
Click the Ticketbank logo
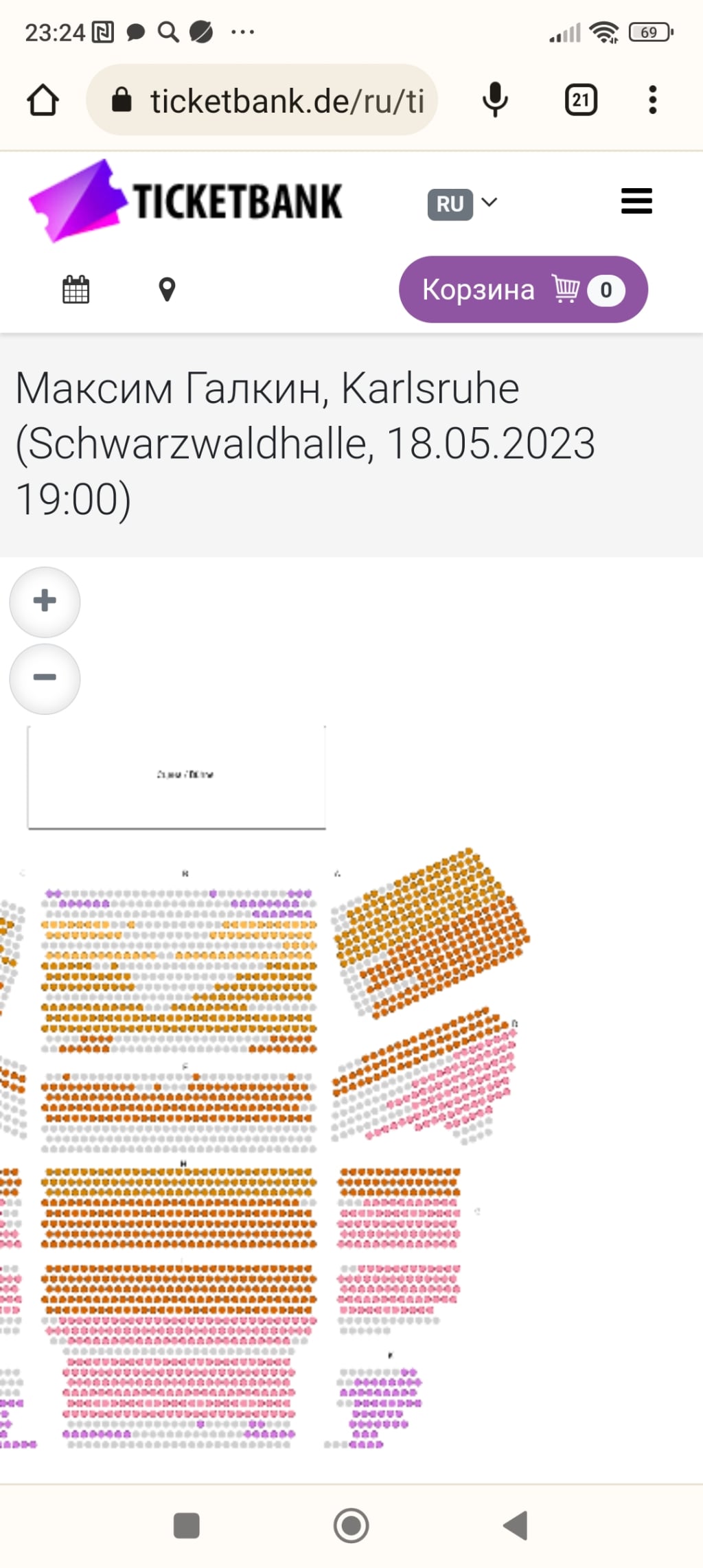[x=185, y=201]
